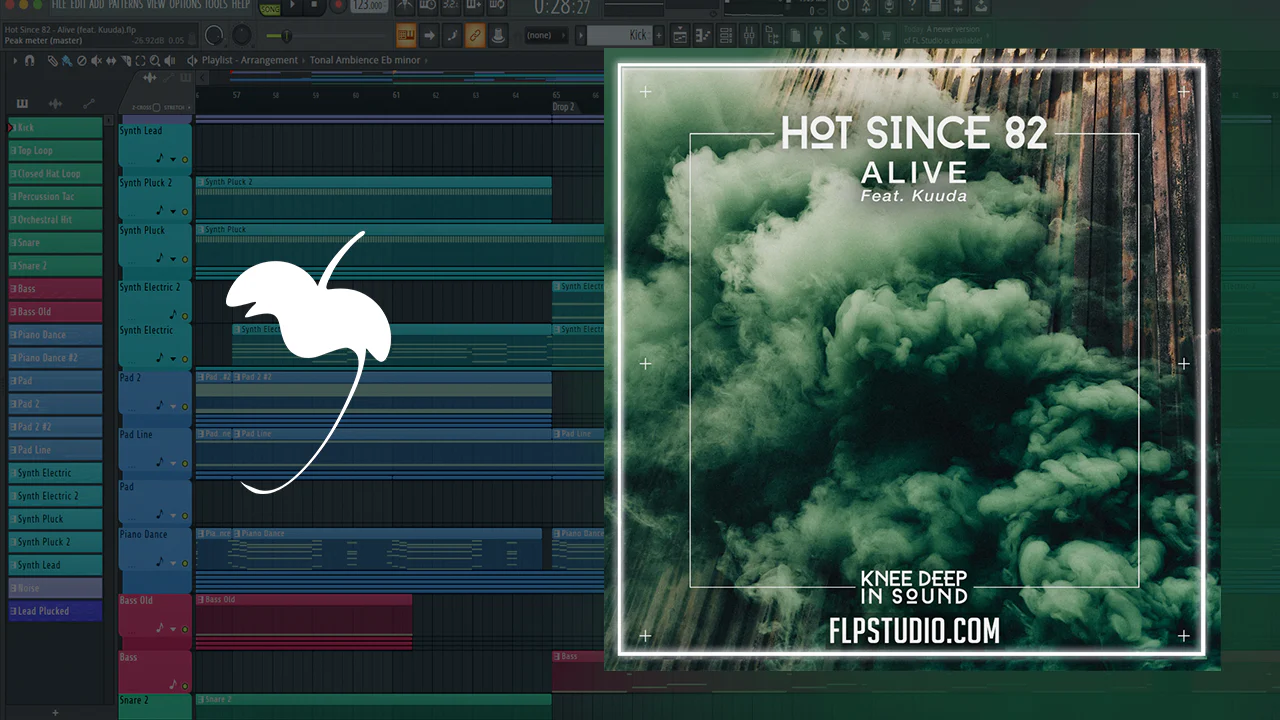Toggle the chain-link multilink icon

(475, 35)
